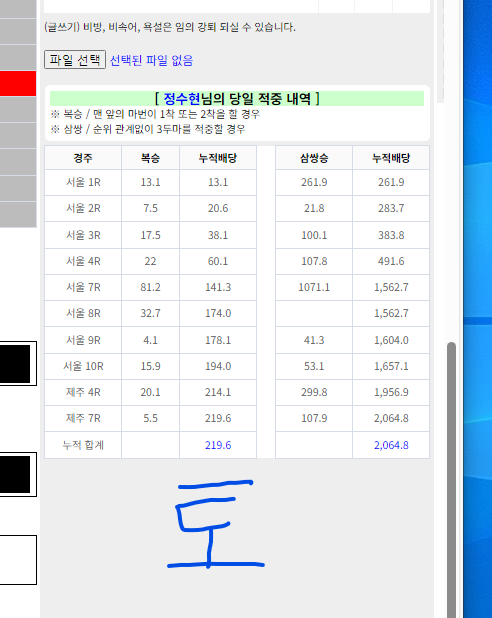This screenshot has width=492, height=618.
Task: Click the red block in the left sidebar
Action: tap(18, 84)
